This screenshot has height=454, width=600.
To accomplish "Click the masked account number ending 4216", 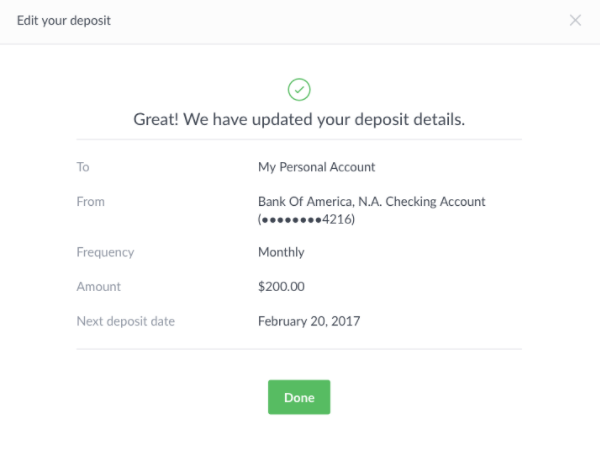I will click(x=307, y=219).
